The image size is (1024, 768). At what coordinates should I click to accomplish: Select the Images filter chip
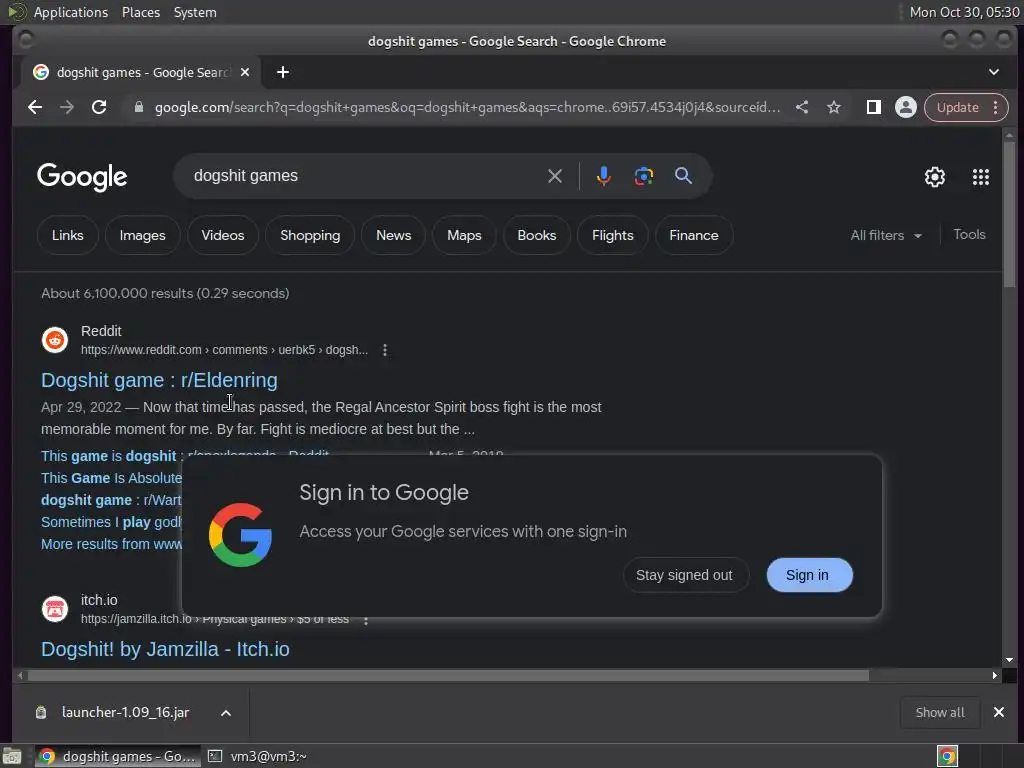coord(142,235)
